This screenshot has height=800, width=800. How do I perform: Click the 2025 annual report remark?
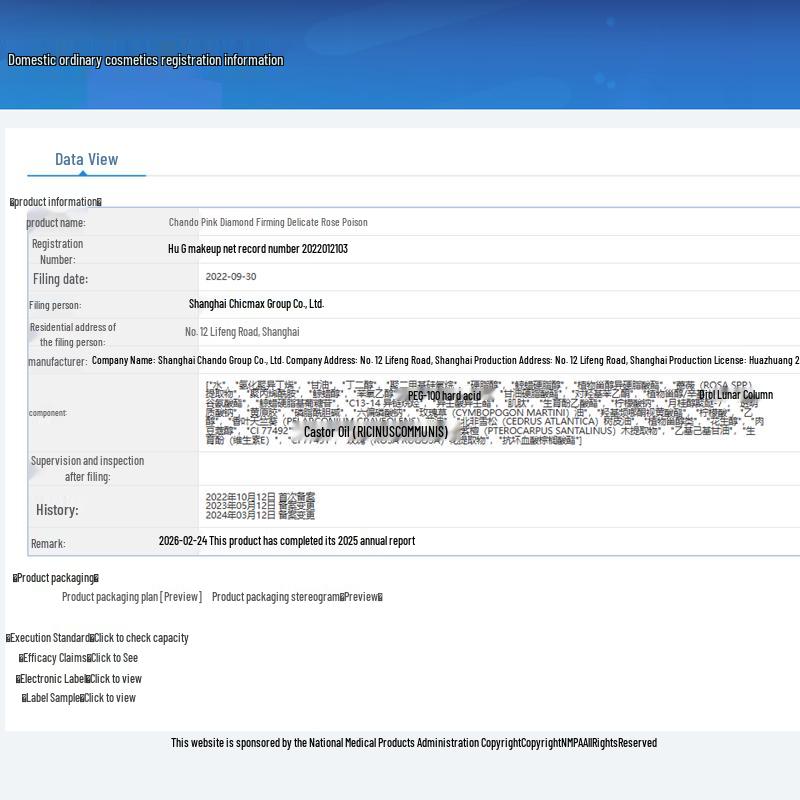click(287, 541)
